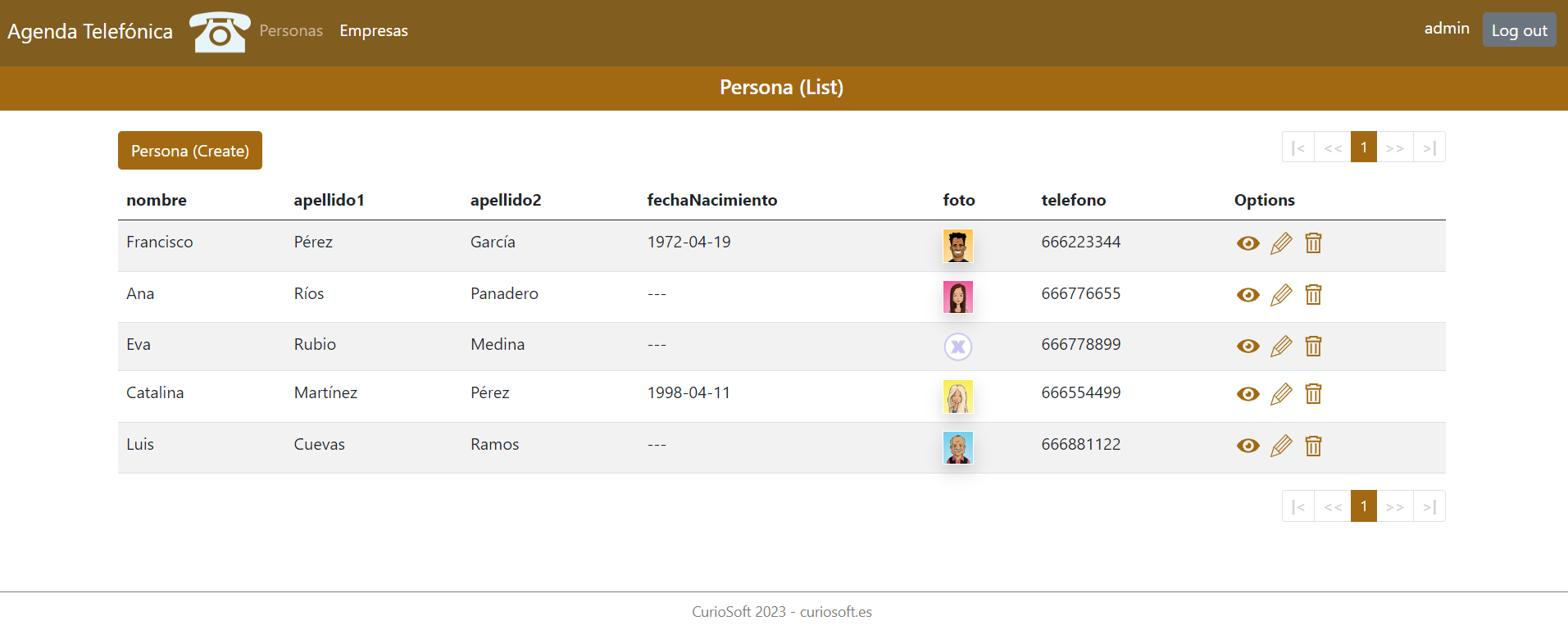View details of Francisco Pérez
This screenshot has height=639, width=1568.
pos(1248,243)
